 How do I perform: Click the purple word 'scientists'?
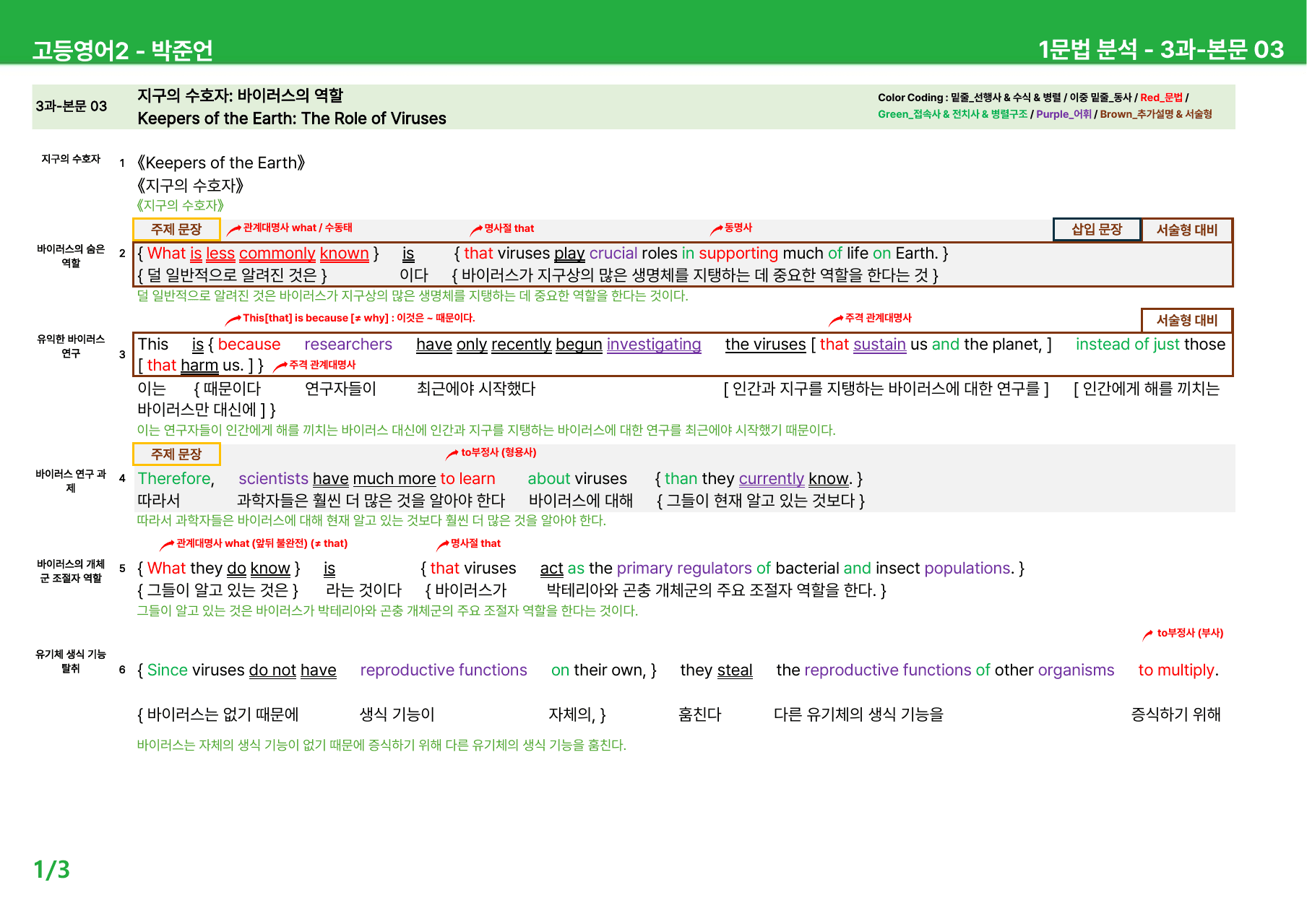(273, 479)
